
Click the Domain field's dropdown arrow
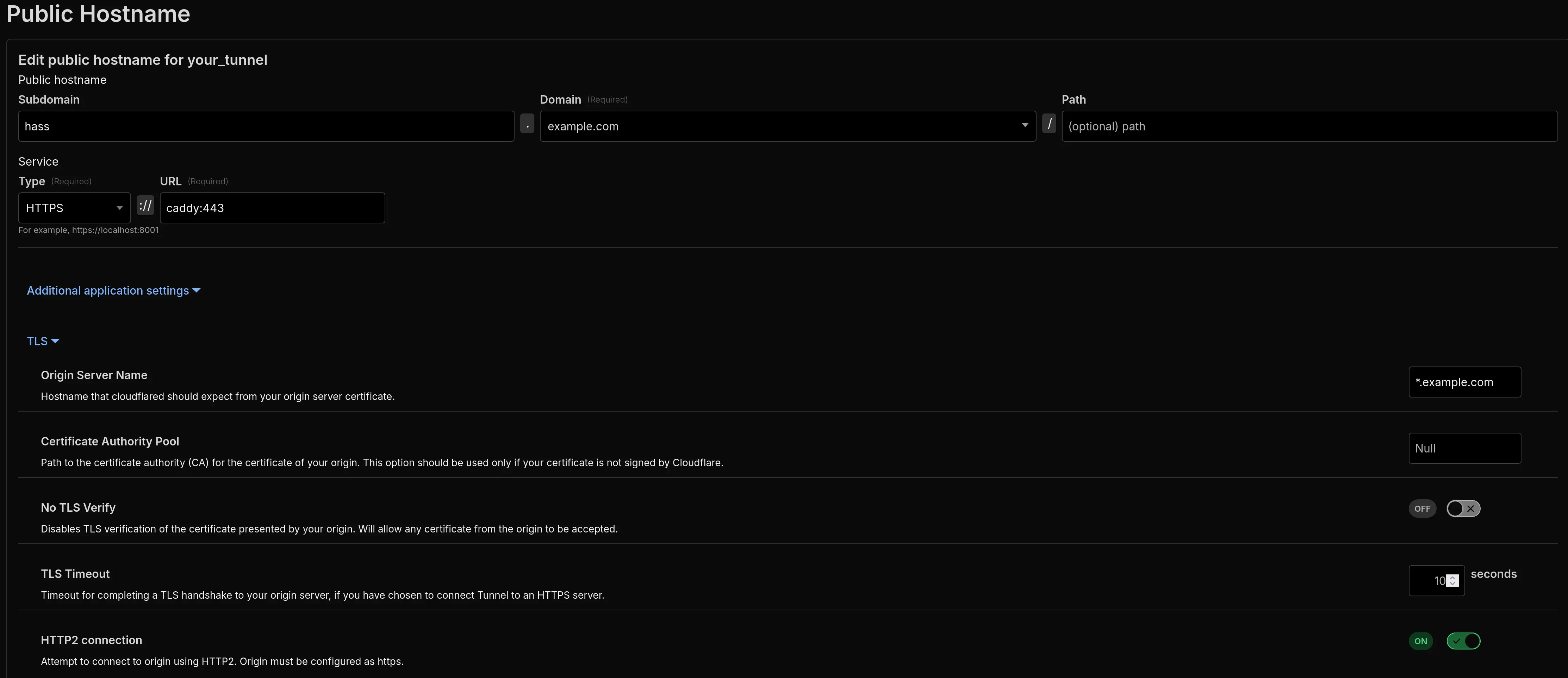tap(1025, 125)
